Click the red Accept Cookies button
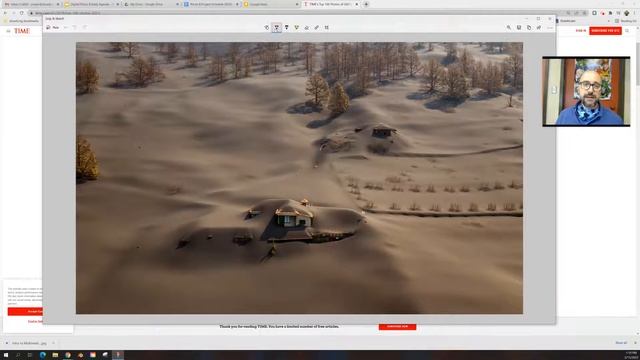640x360 pixels. tap(25, 311)
